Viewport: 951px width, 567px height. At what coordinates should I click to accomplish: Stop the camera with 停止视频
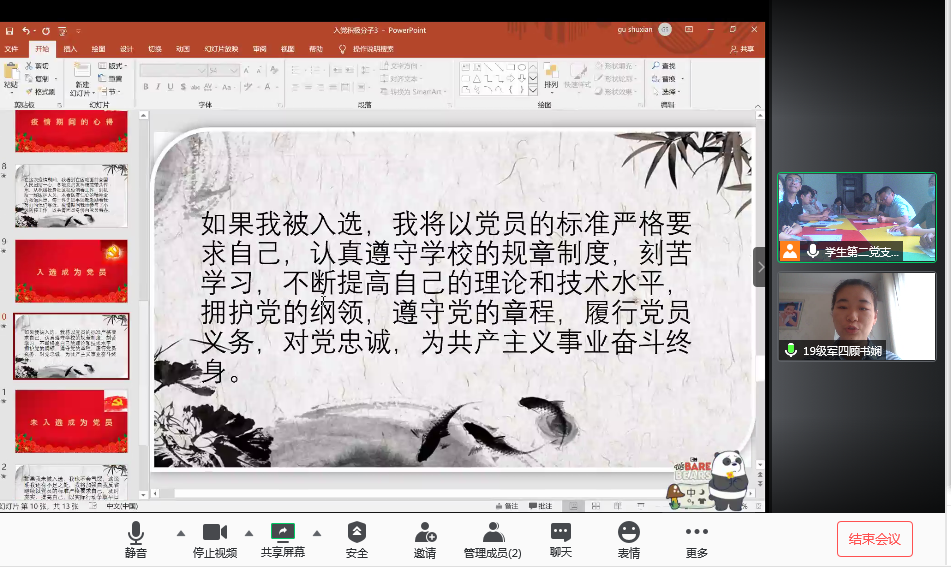214,538
